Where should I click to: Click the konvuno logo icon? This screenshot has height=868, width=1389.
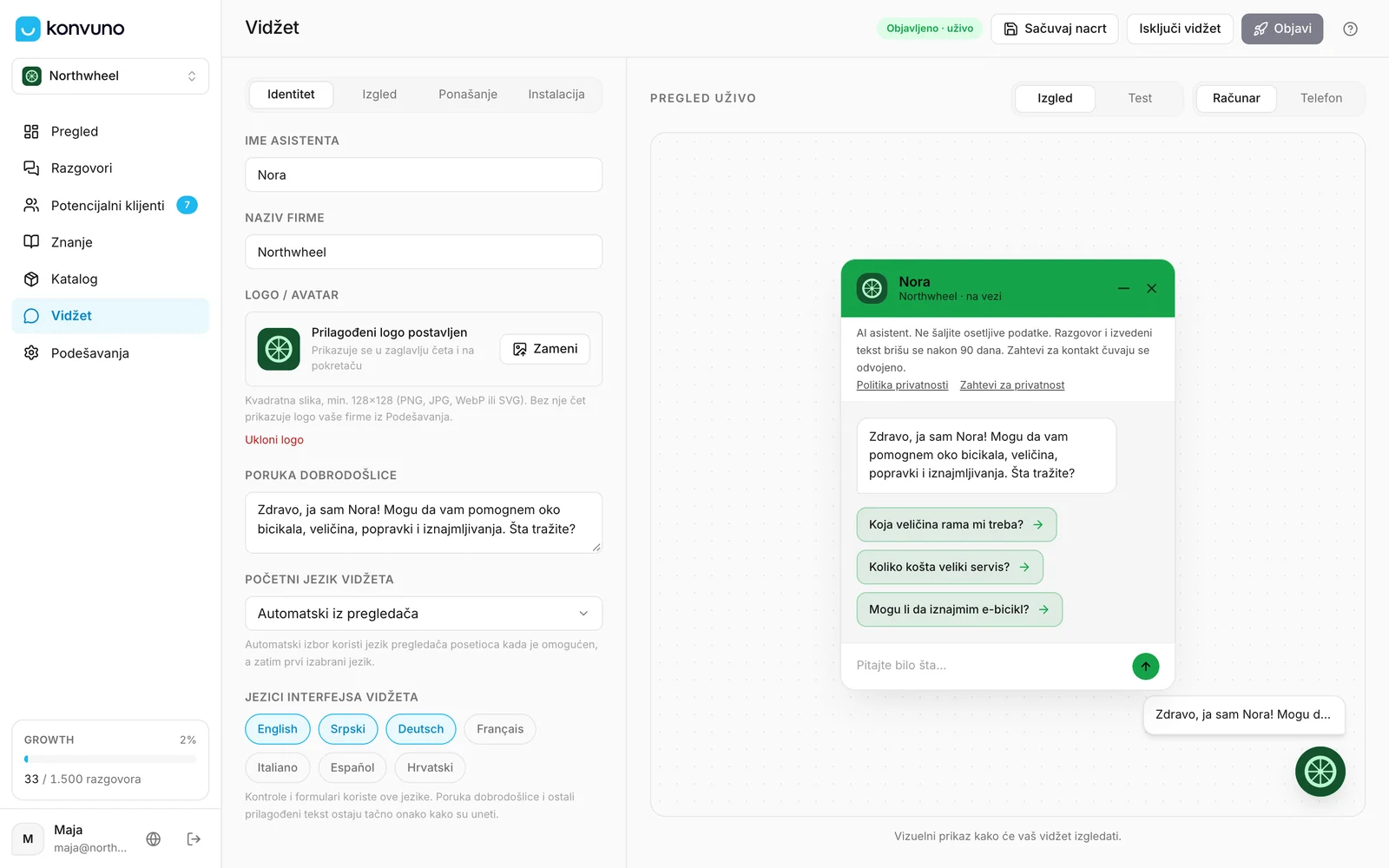pyautogui.click(x=28, y=29)
